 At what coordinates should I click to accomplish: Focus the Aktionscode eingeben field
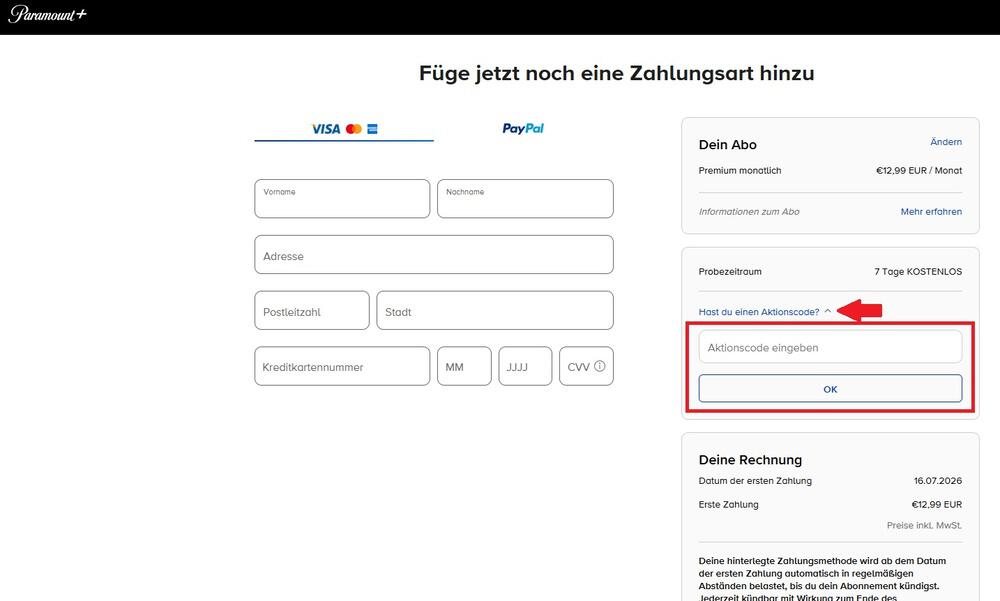click(830, 347)
